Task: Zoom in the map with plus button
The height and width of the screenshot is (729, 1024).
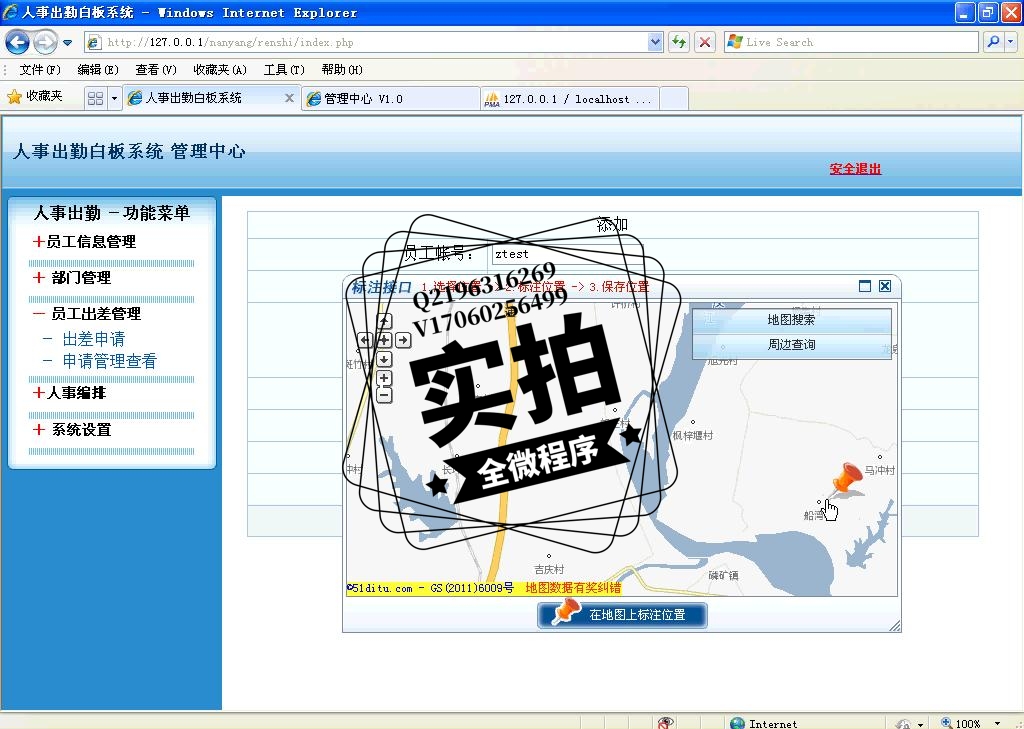Action: 384,378
